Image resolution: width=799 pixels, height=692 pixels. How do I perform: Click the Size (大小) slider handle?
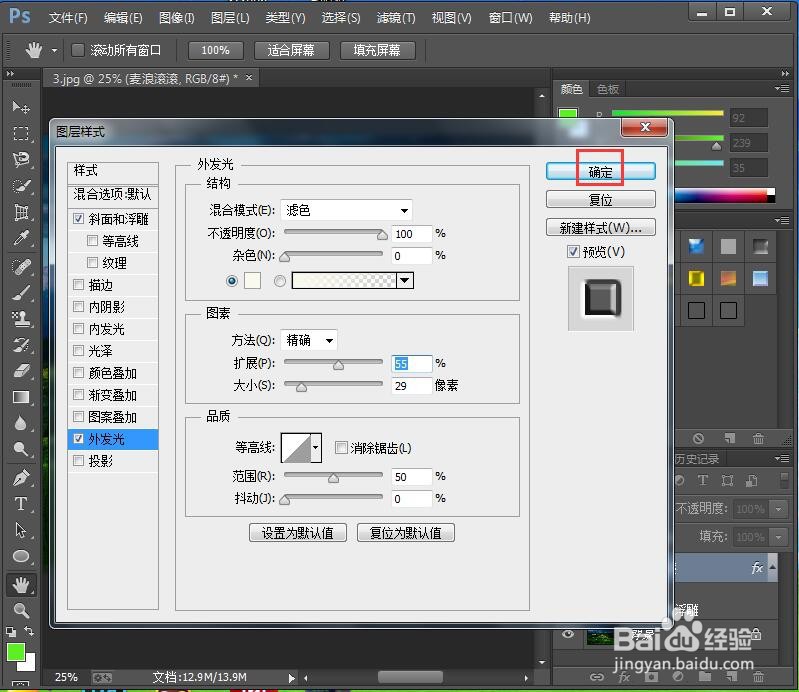click(301, 387)
